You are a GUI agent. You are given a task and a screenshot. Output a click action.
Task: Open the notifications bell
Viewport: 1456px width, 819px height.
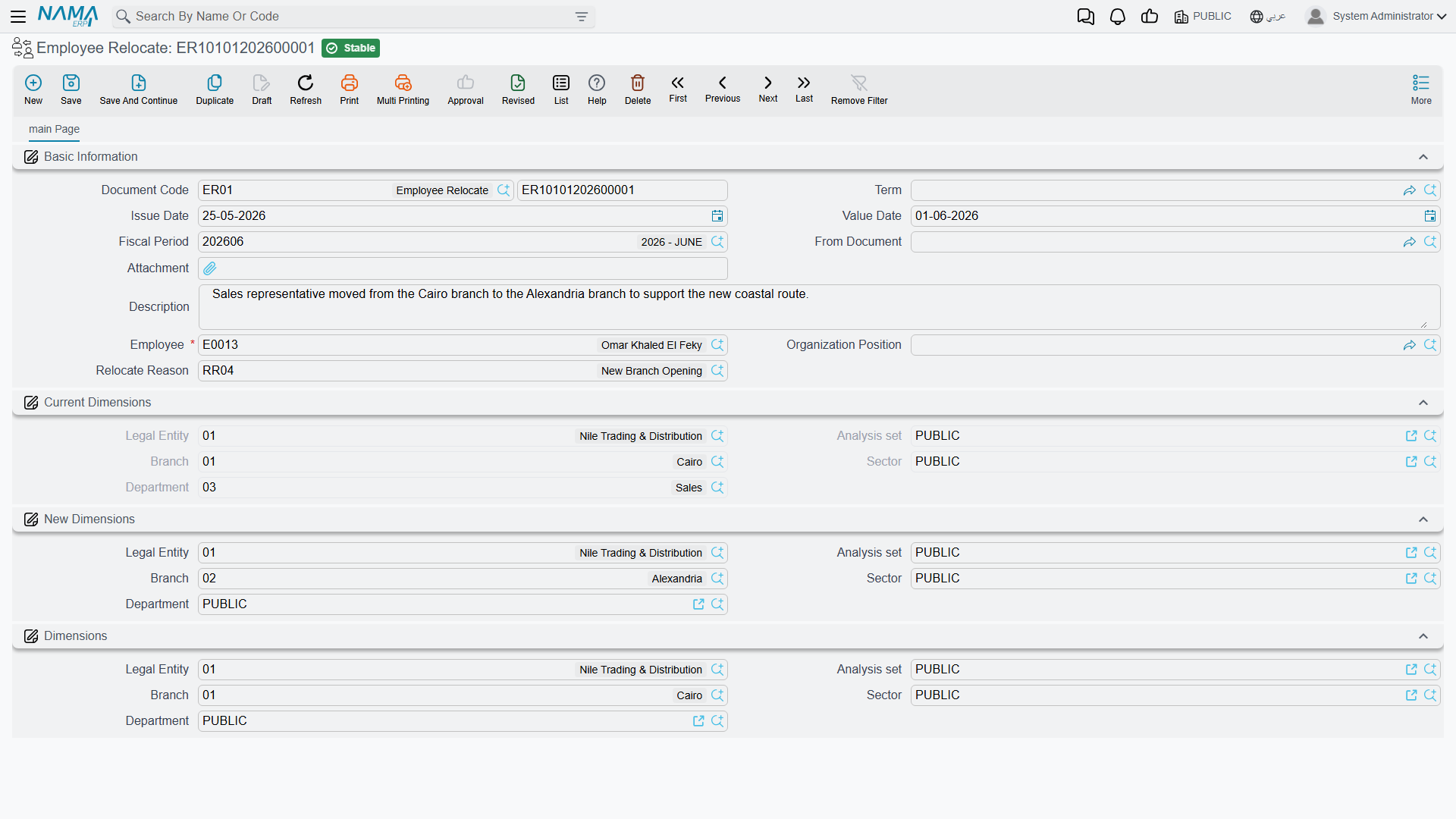click(1117, 16)
